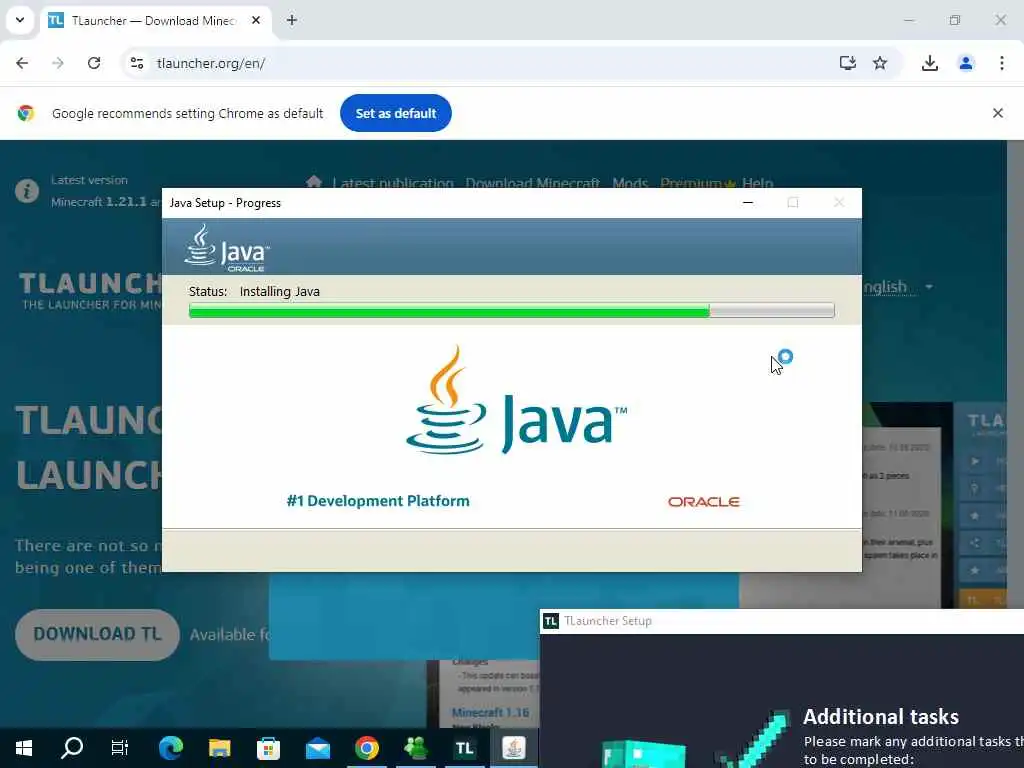Image resolution: width=1024 pixels, height=768 pixels.
Task: Open Mods menu item on website
Action: point(630,182)
